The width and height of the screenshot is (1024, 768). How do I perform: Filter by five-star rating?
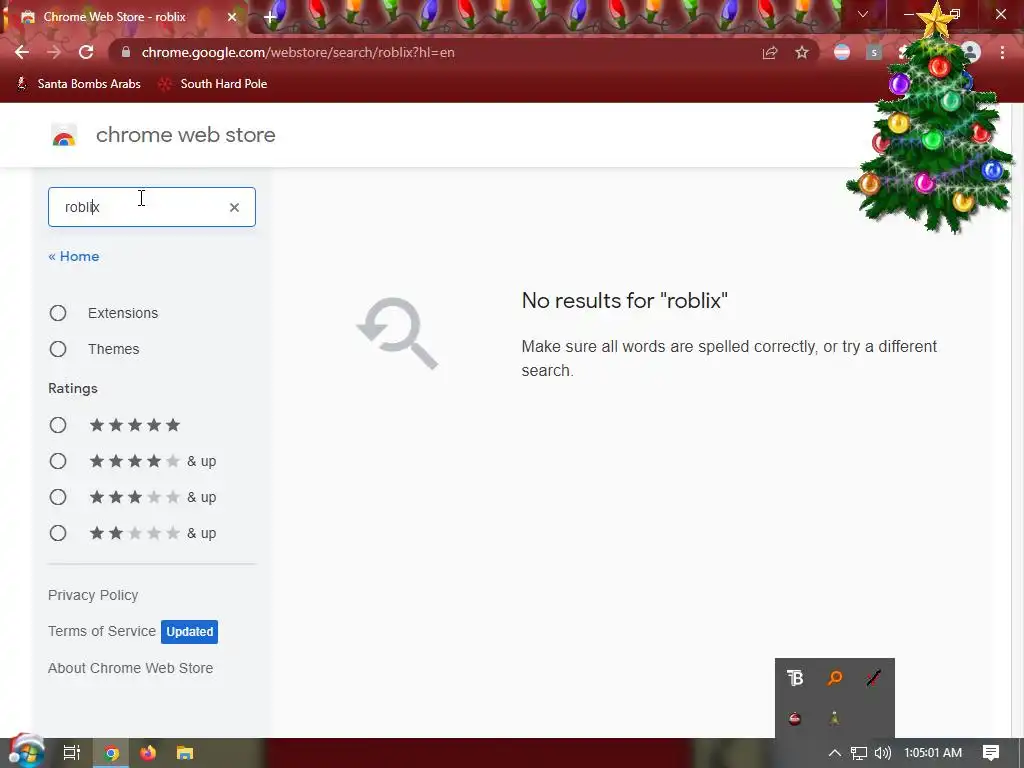[x=58, y=425]
